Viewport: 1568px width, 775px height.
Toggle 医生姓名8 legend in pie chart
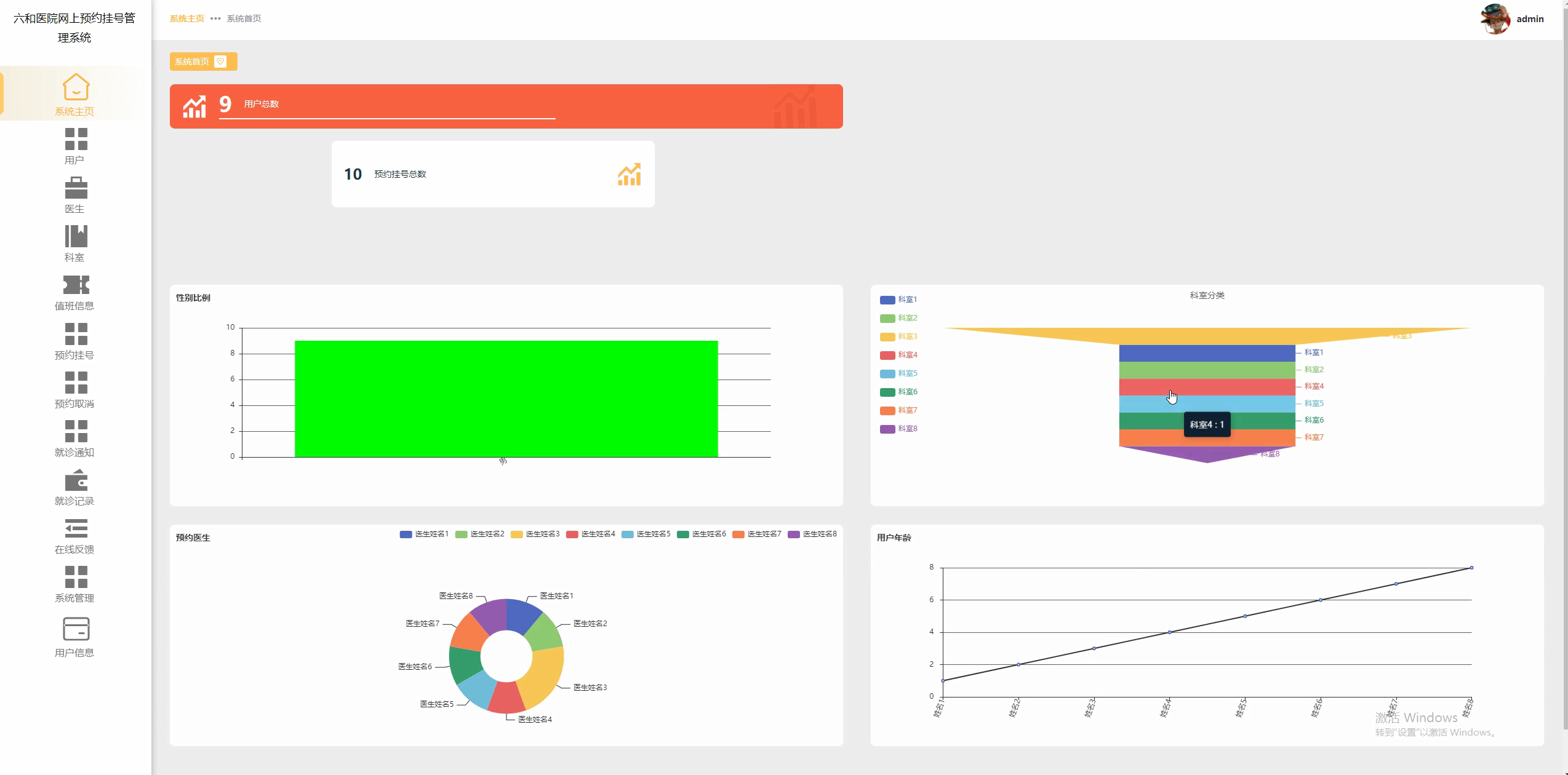pos(812,534)
